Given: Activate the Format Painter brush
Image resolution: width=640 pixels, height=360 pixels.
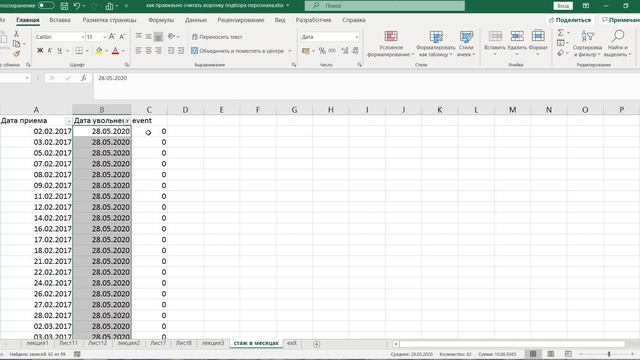Looking at the screenshot, I should [x=16, y=53].
